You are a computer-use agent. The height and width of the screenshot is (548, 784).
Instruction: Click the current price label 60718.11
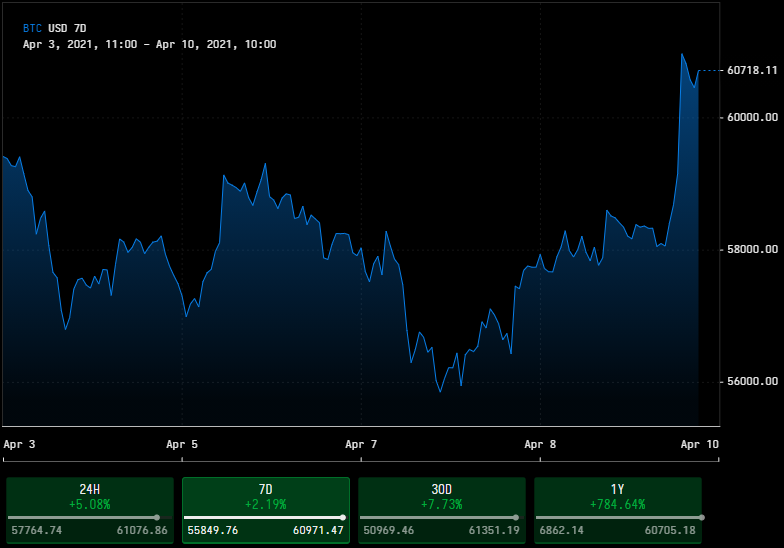point(752,71)
